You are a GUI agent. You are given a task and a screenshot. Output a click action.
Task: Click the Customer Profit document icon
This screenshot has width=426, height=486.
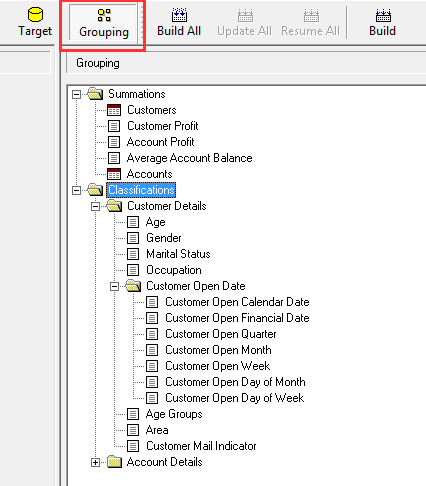click(x=114, y=126)
